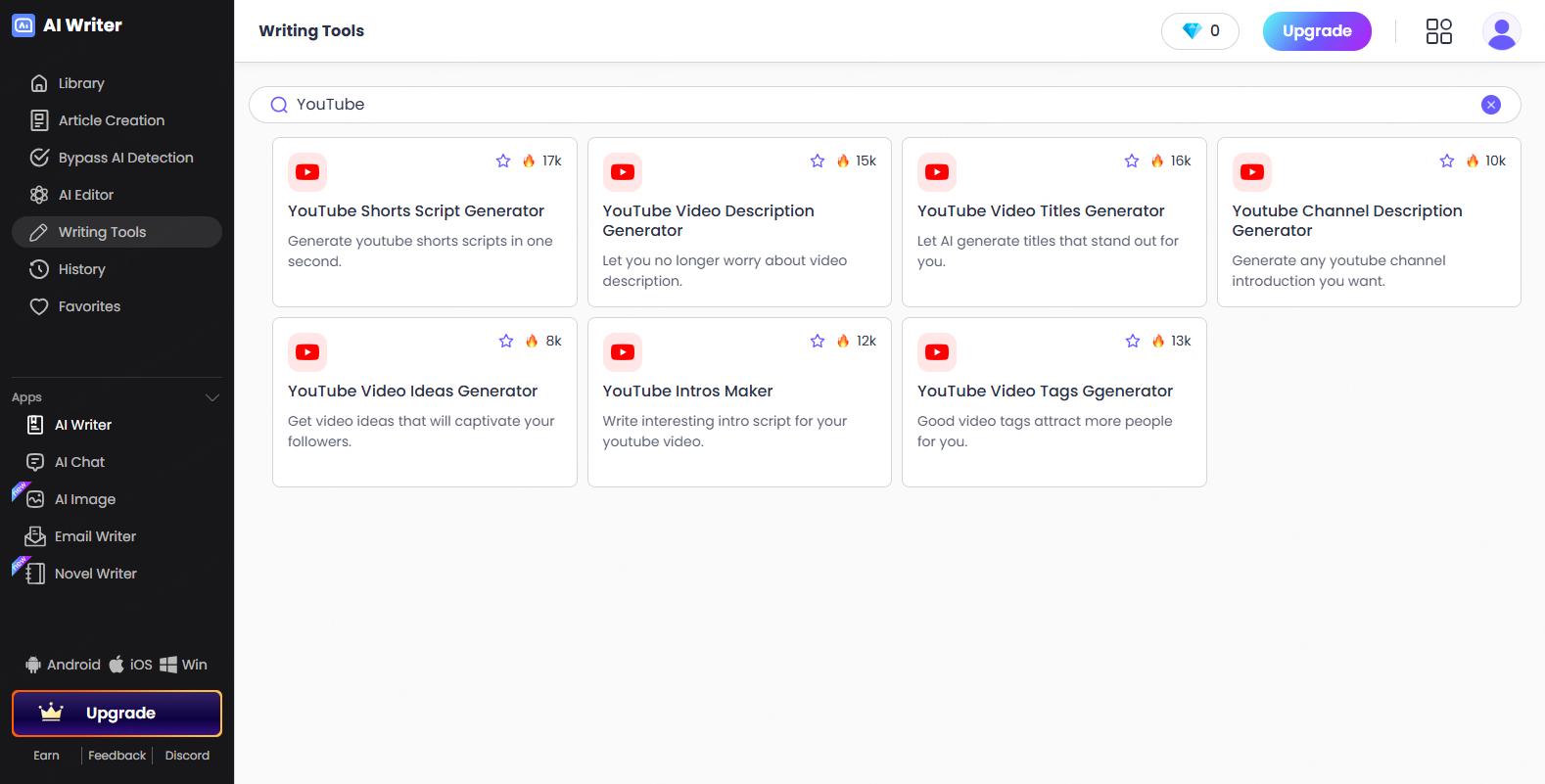1545x784 pixels.
Task: Click 'Write interesting intro script' description text
Action: [x=725, y=432]
